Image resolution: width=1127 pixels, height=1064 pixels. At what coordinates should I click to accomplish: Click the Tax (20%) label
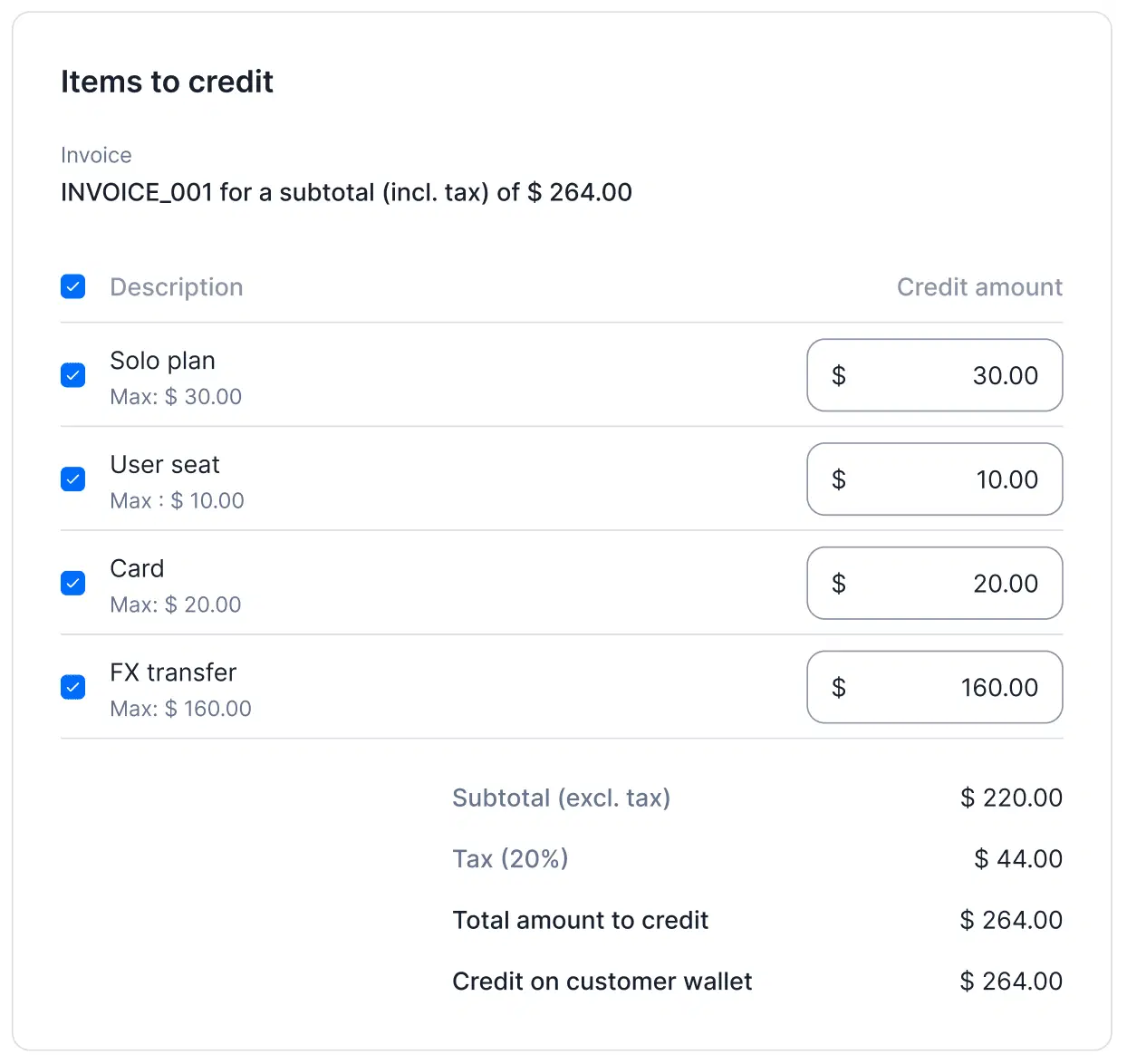(x=510, y=858)
